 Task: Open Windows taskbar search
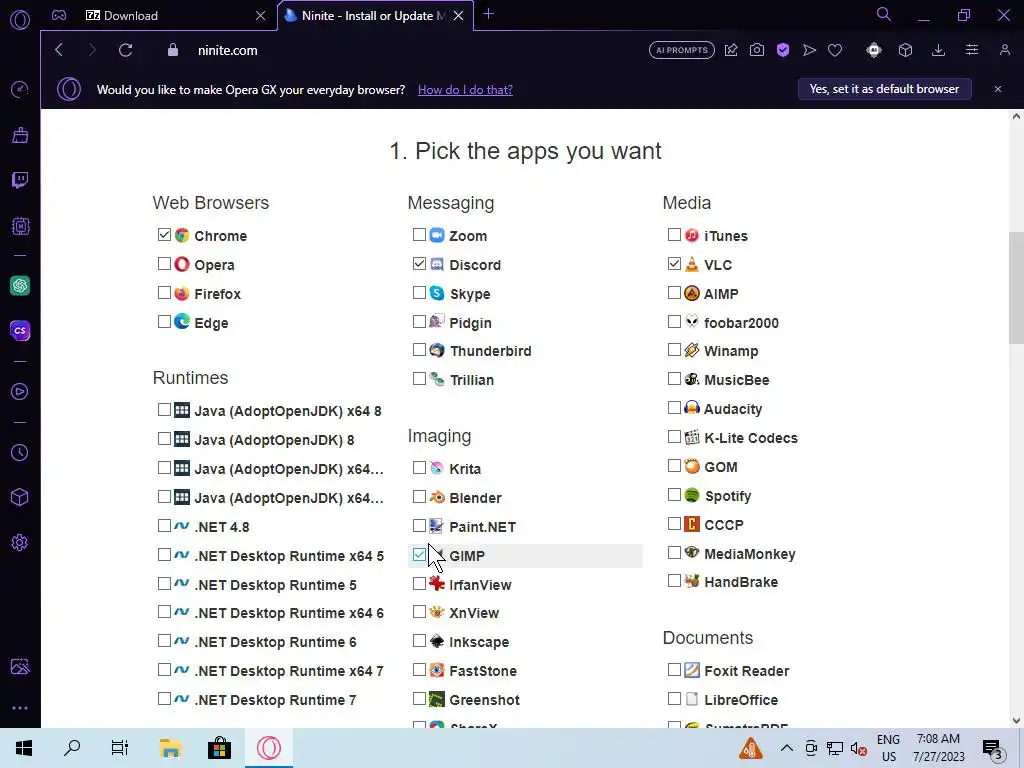[72, 748]
